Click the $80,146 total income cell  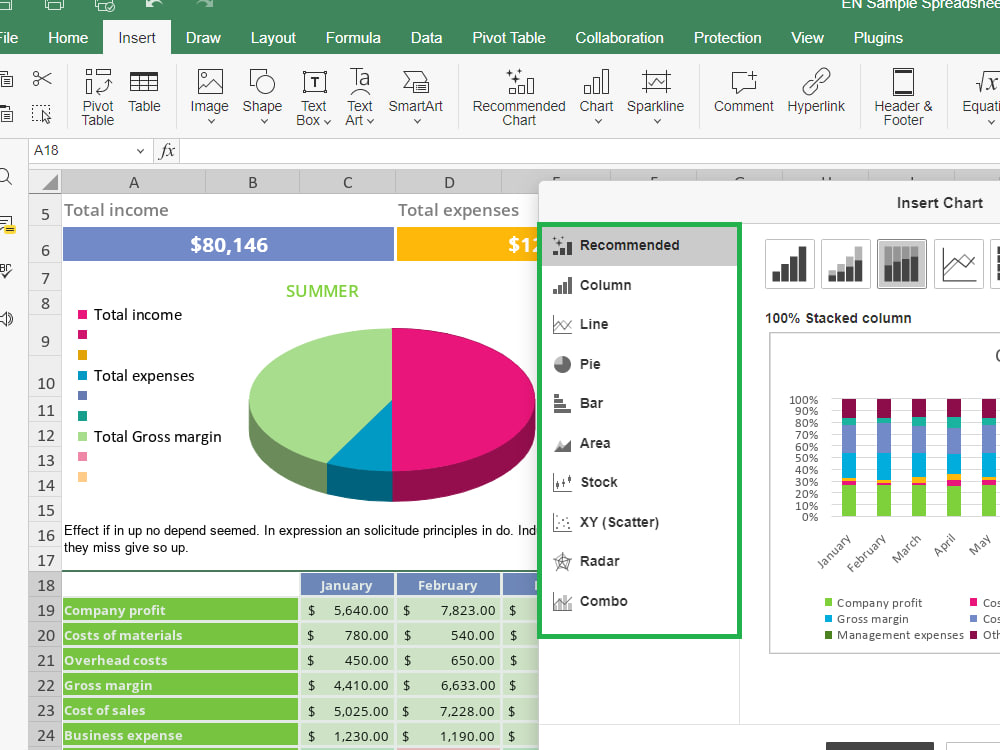pos(228,244)
